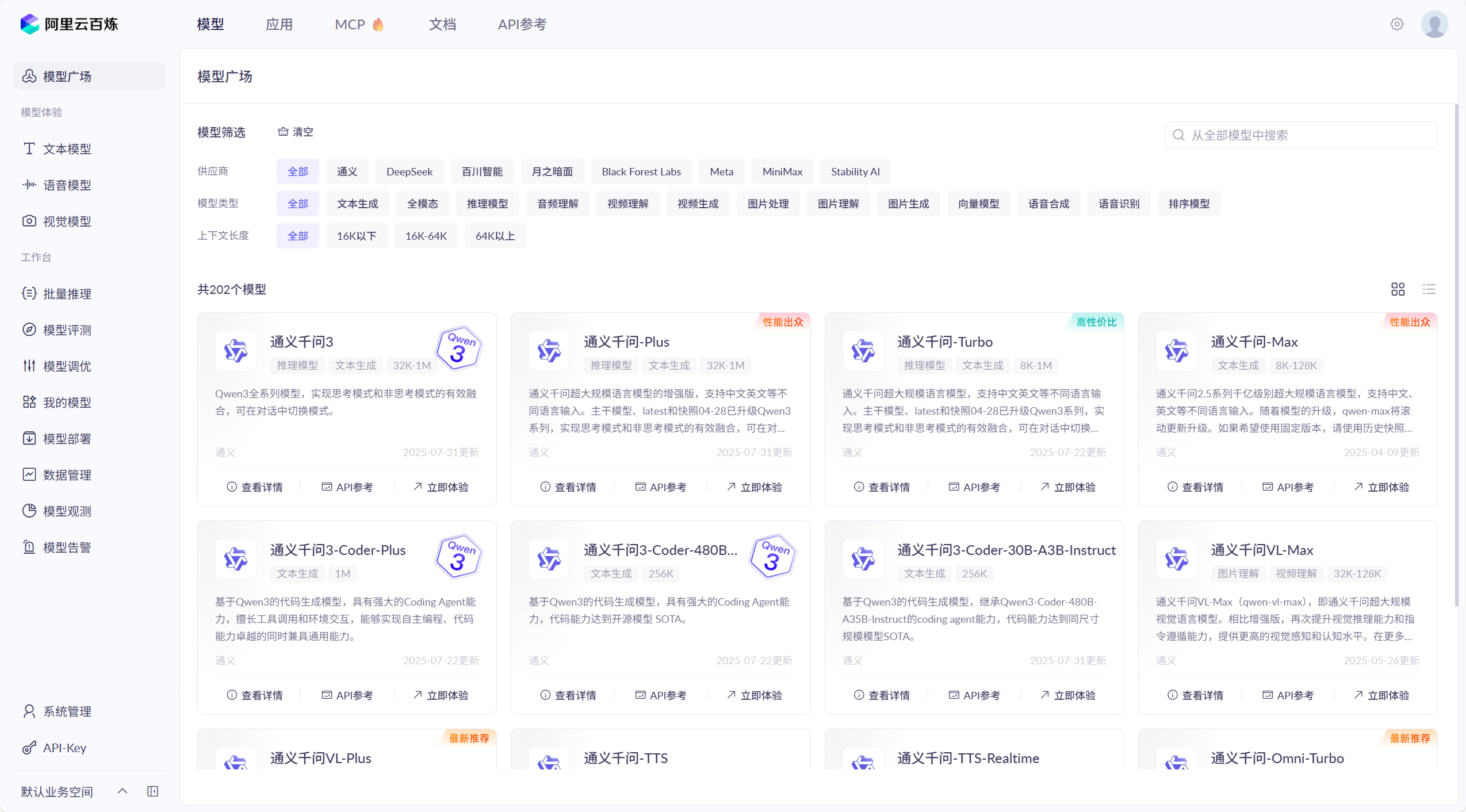Click 查看详情 on 通义千问3-Coder-Plus card
This screenshot has width=1466, height=812.
[255, 695]
